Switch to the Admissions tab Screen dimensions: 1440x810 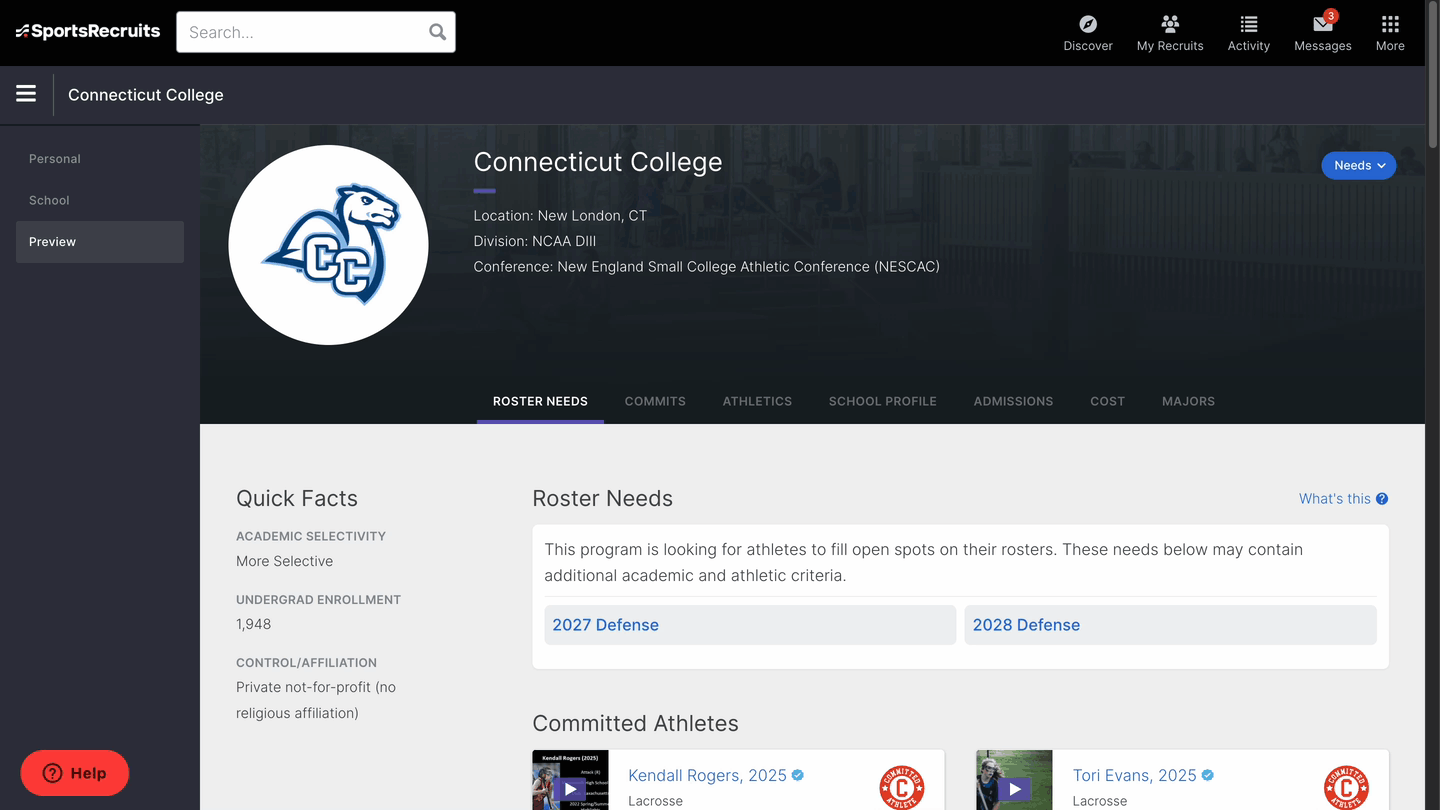point(1013,401)
